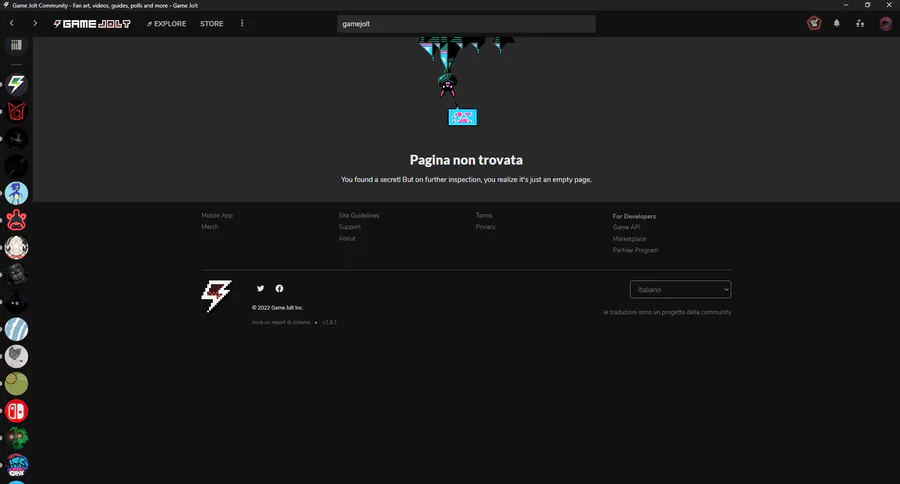
Task: Open the friends list icon
Action: (860, 24)
